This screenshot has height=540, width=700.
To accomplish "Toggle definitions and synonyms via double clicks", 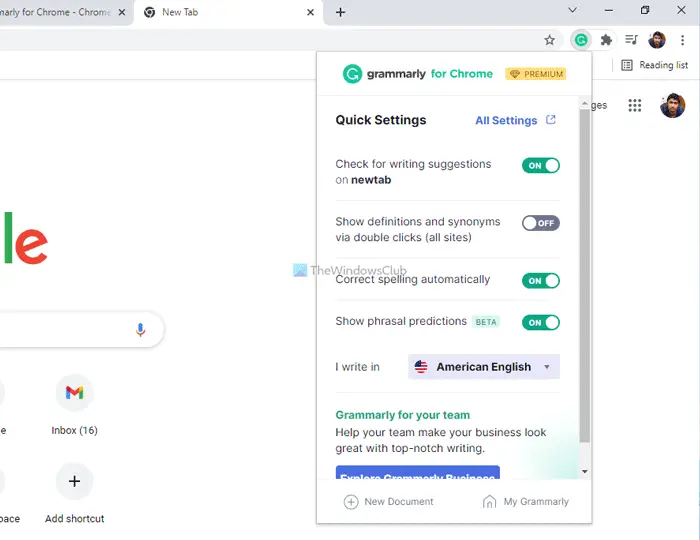I will pyautogui.click(x=541, y=223).
